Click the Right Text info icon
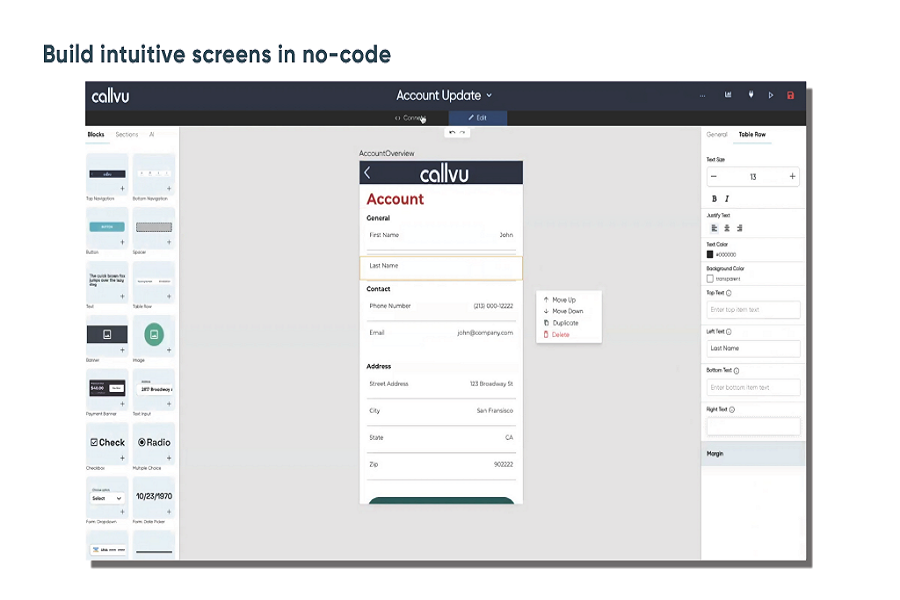 (732, 410)
